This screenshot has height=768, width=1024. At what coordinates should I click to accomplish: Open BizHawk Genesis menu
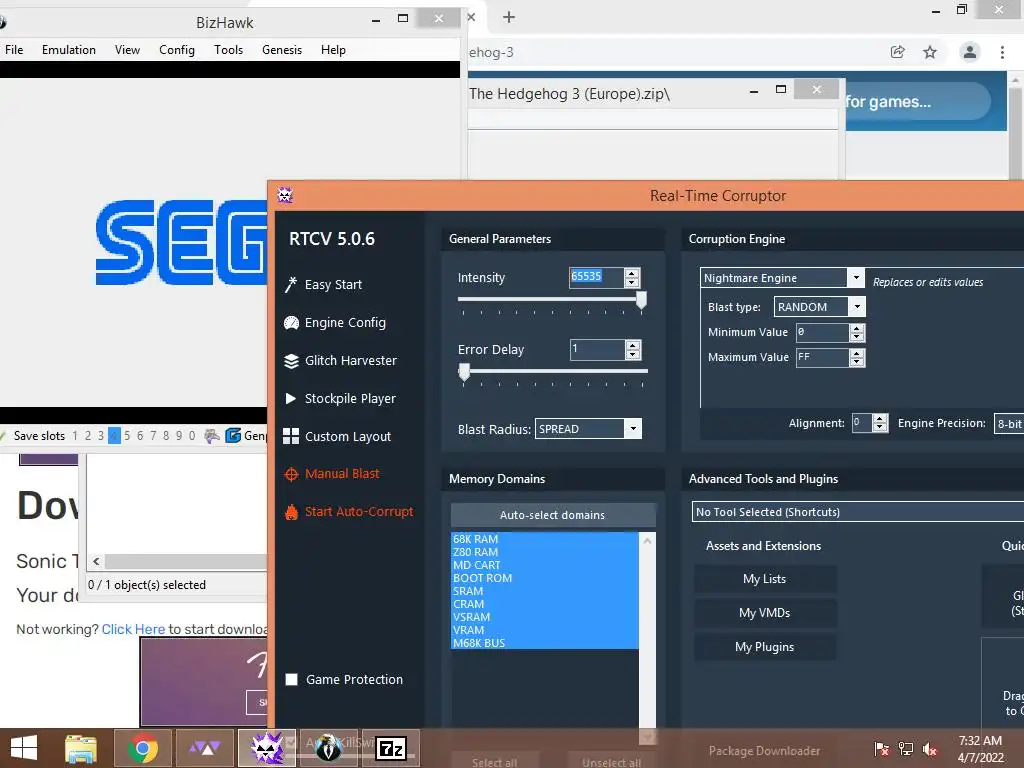click(x=282, y=50)
